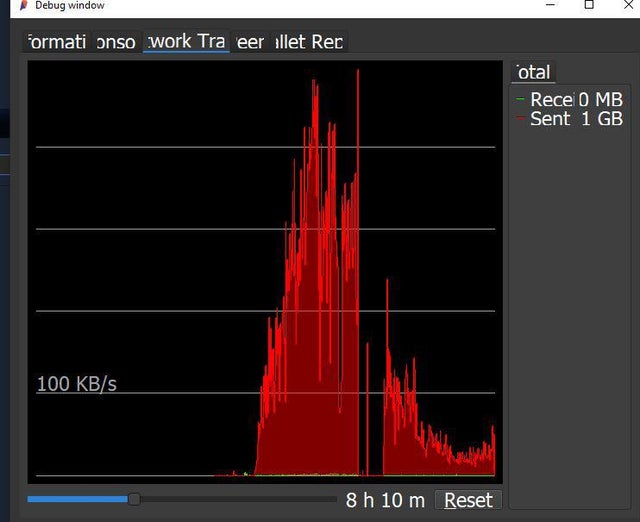Click the network traffic graph area
Screen dimensions: 640x522
[265, 272]
